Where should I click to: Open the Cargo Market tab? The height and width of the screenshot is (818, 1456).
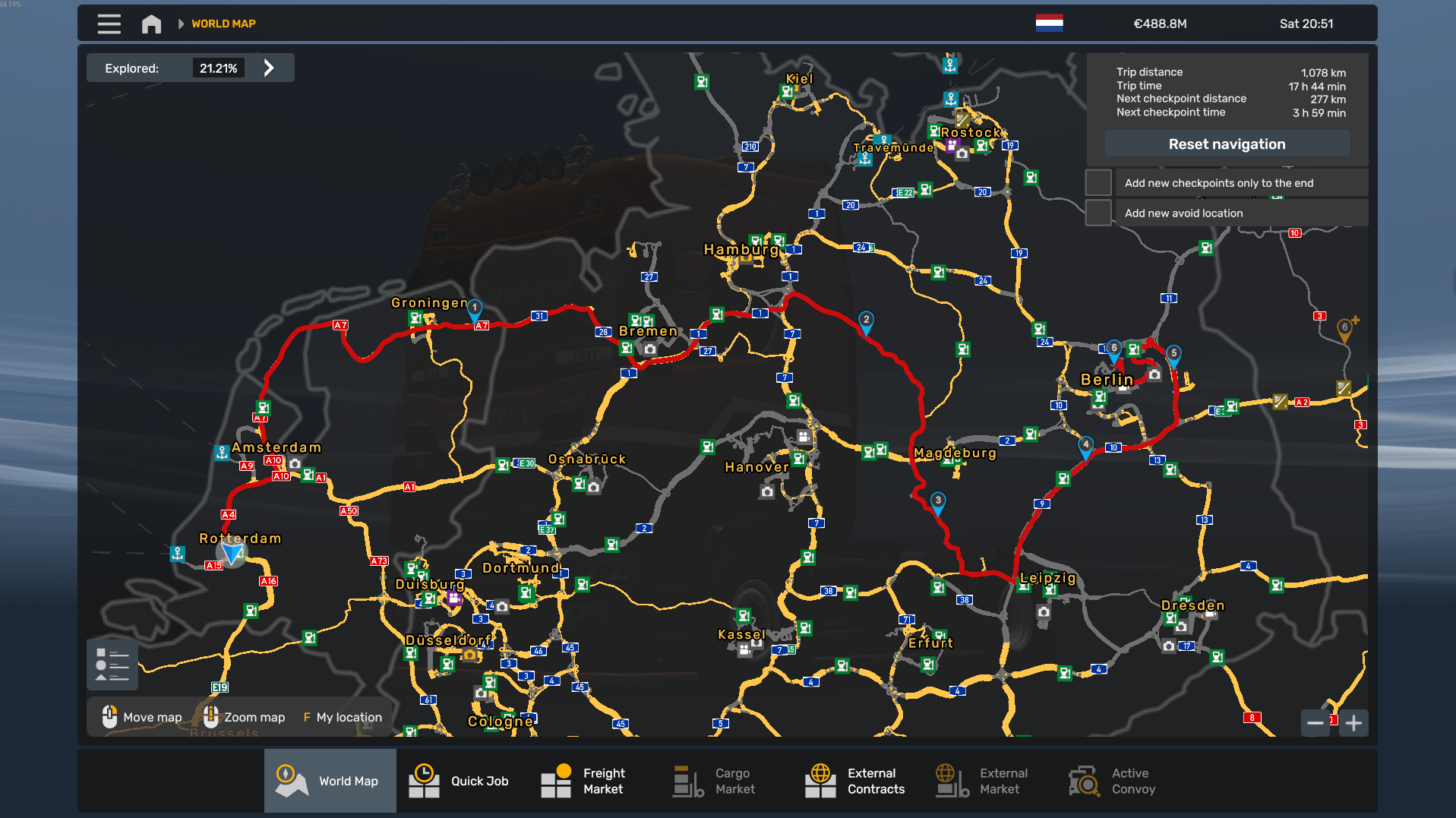coord(715,781)
